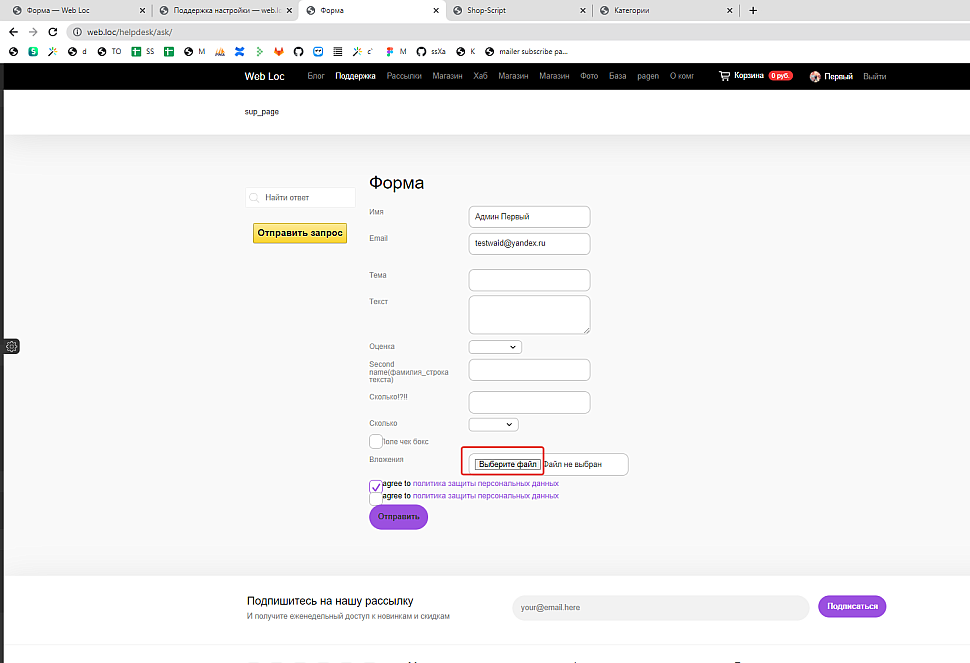Uncheck the checked agree to policy checkbox
The height and width of the screenshot is (663, 970).
point(376,486)
